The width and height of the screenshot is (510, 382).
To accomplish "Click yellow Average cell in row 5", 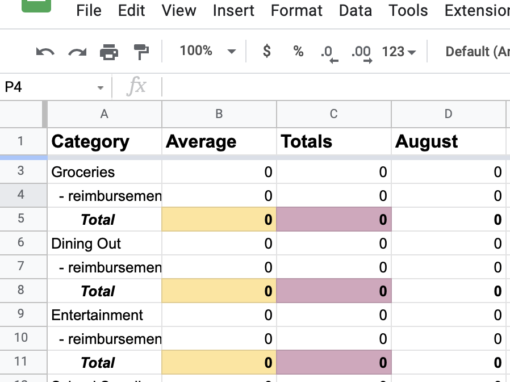I will [x=219, y=219].
